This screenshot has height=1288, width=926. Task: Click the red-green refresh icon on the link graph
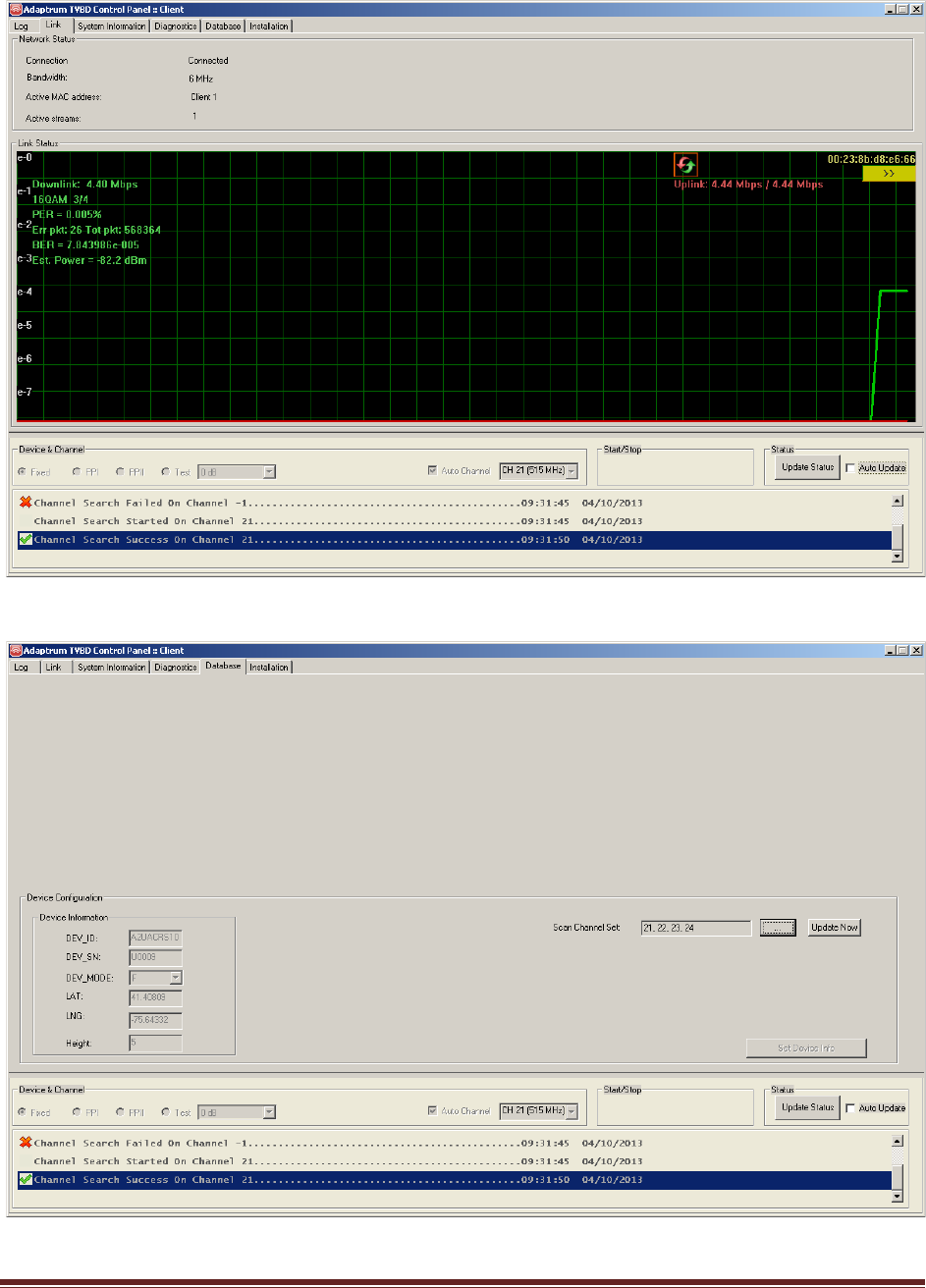(685, 165)
